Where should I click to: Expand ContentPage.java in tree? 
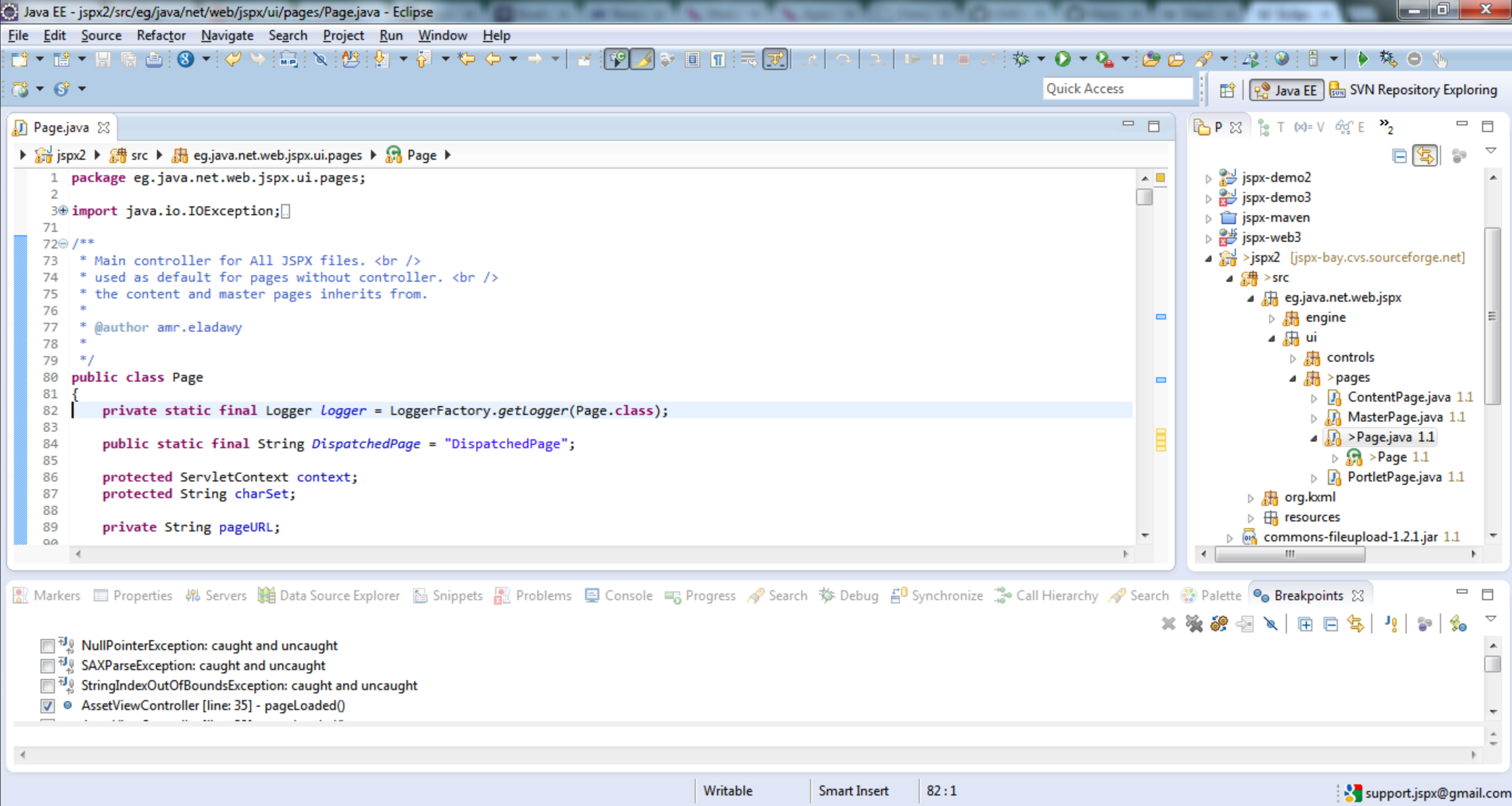[x=1313, y=398]
